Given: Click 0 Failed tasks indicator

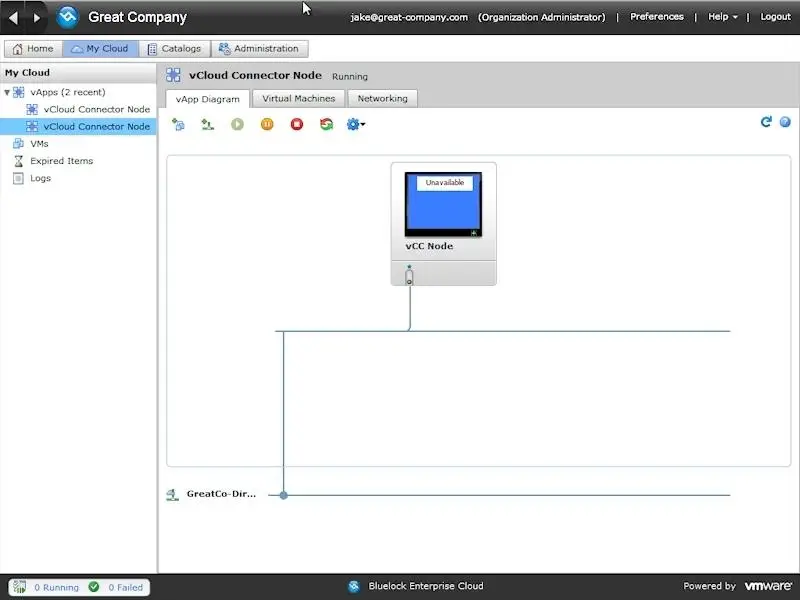Looking at the screenshot, I should 126,587.
